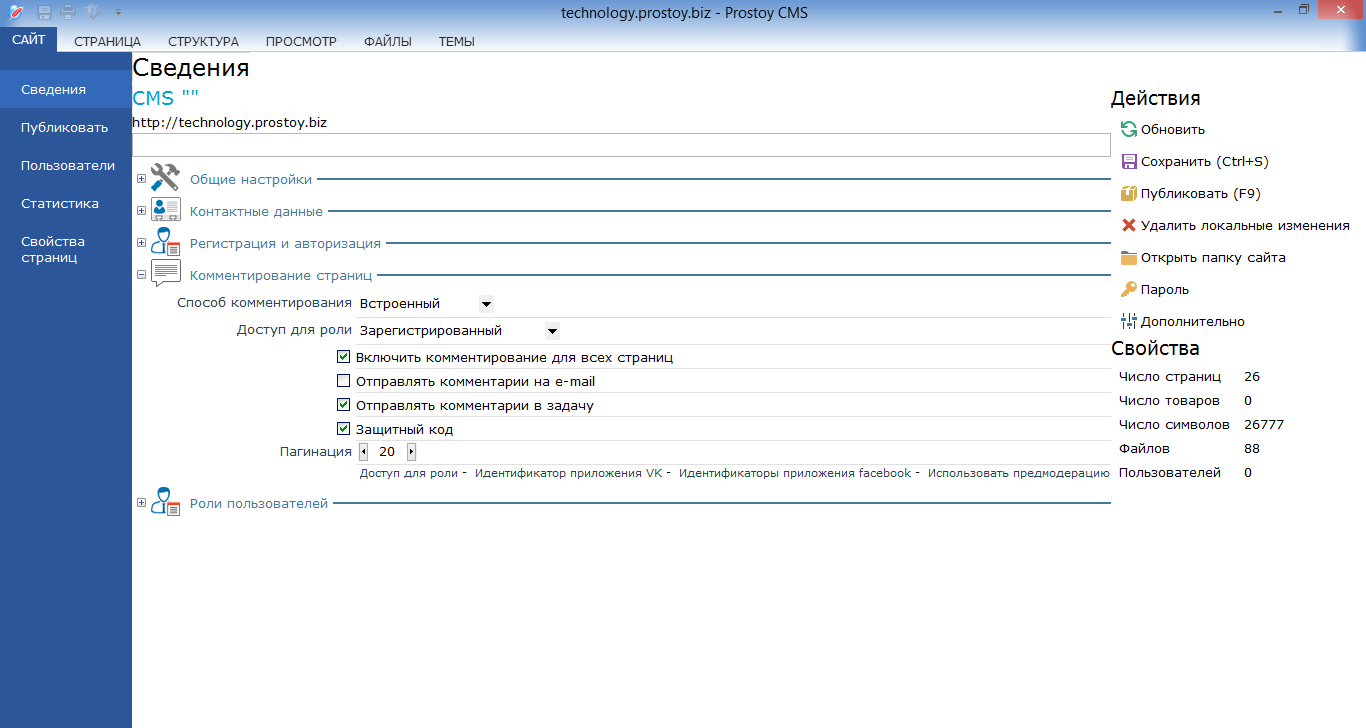The height and width of the screenshot is (728, 1366).
Task: Switch to the ТЕМЫ tab
Action: [x=456, y=41]
